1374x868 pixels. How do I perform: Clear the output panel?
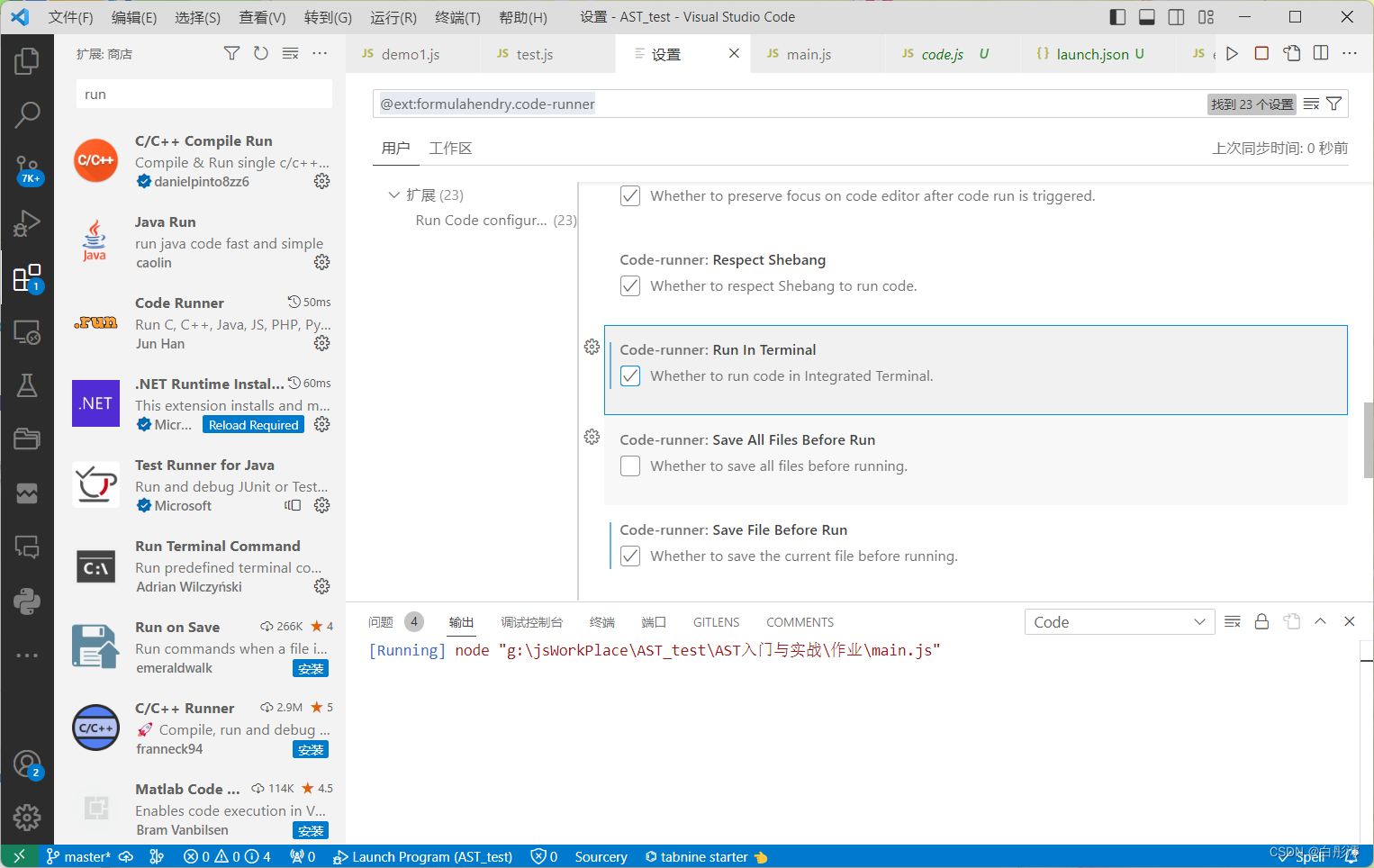coord(1233,622)
